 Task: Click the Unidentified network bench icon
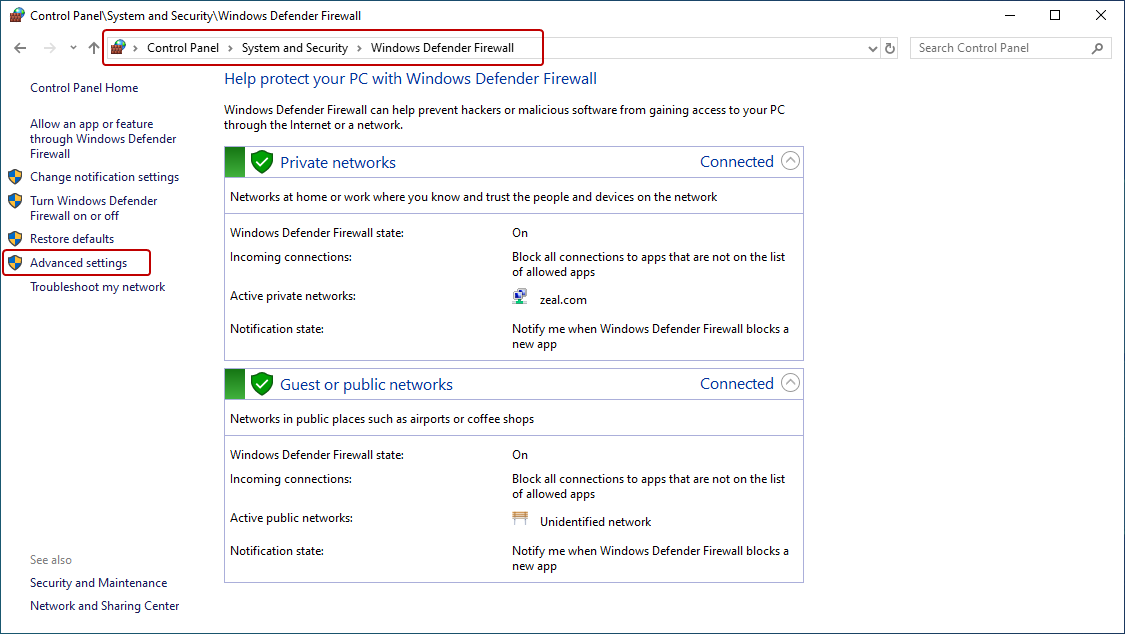pos(520,519)
